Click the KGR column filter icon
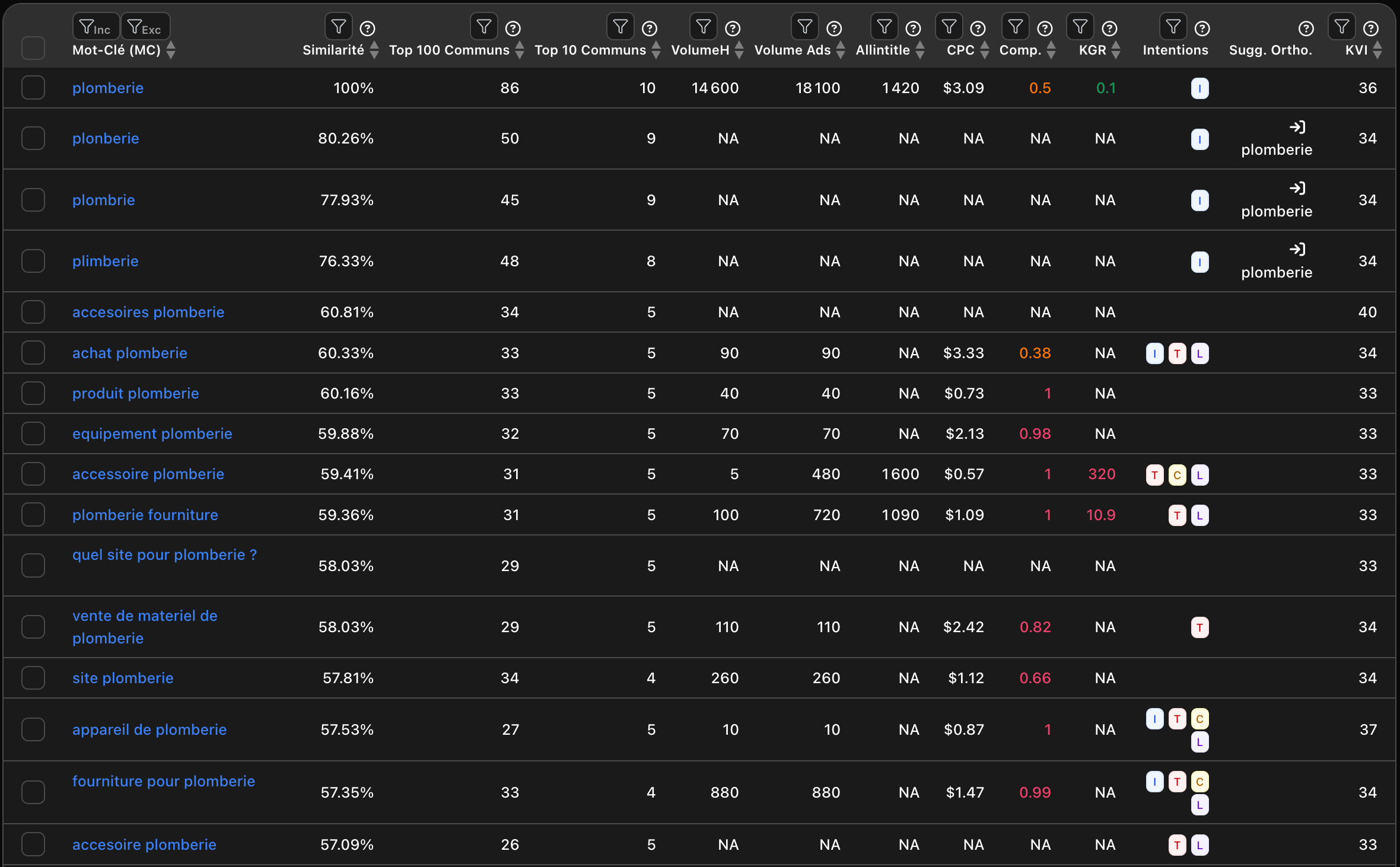This screenshot has width=1400, height=867. tap(1080, 27)
